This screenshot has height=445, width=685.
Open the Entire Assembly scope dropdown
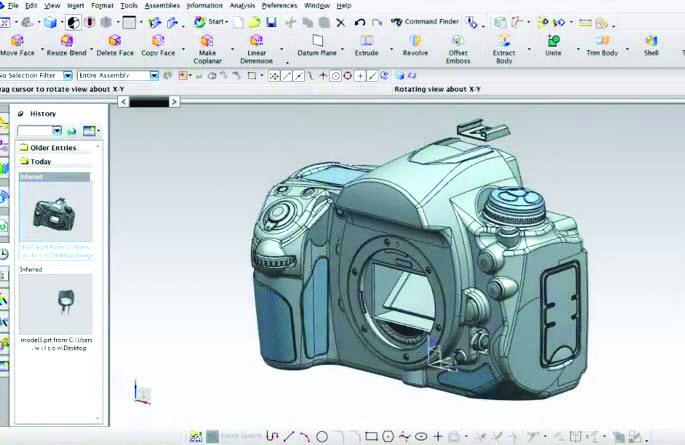point(154,76)
